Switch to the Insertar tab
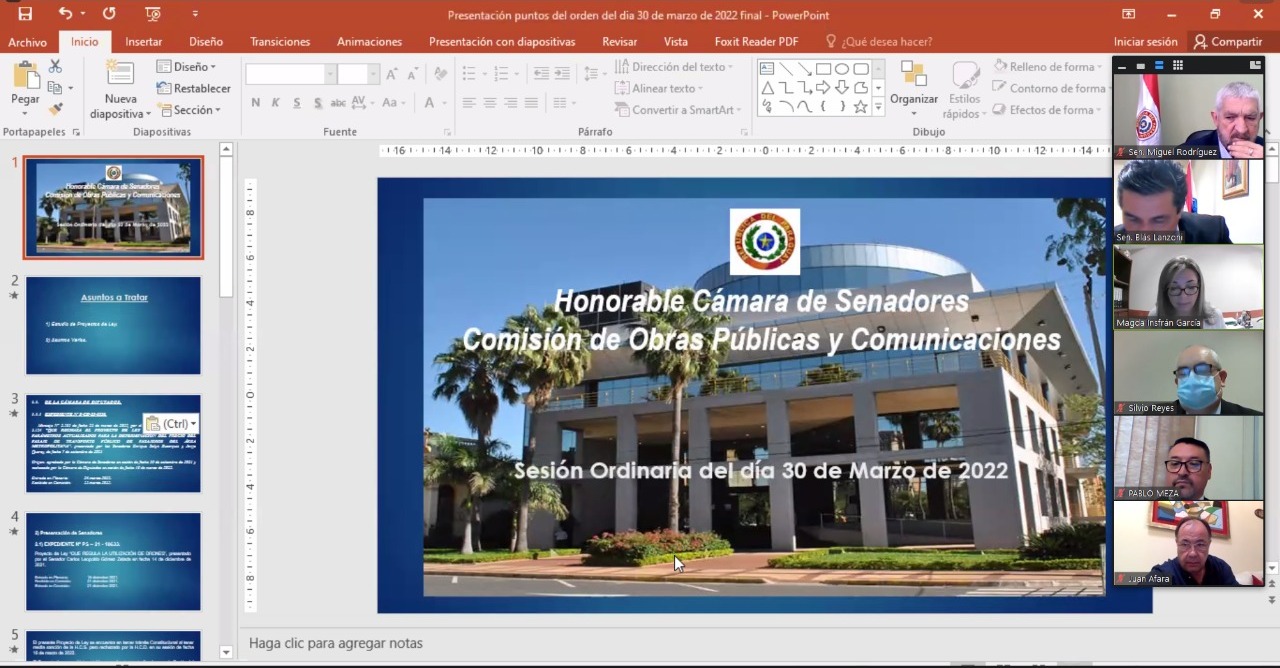This screenshot has height=668, width=1280. tap(144, 42)
